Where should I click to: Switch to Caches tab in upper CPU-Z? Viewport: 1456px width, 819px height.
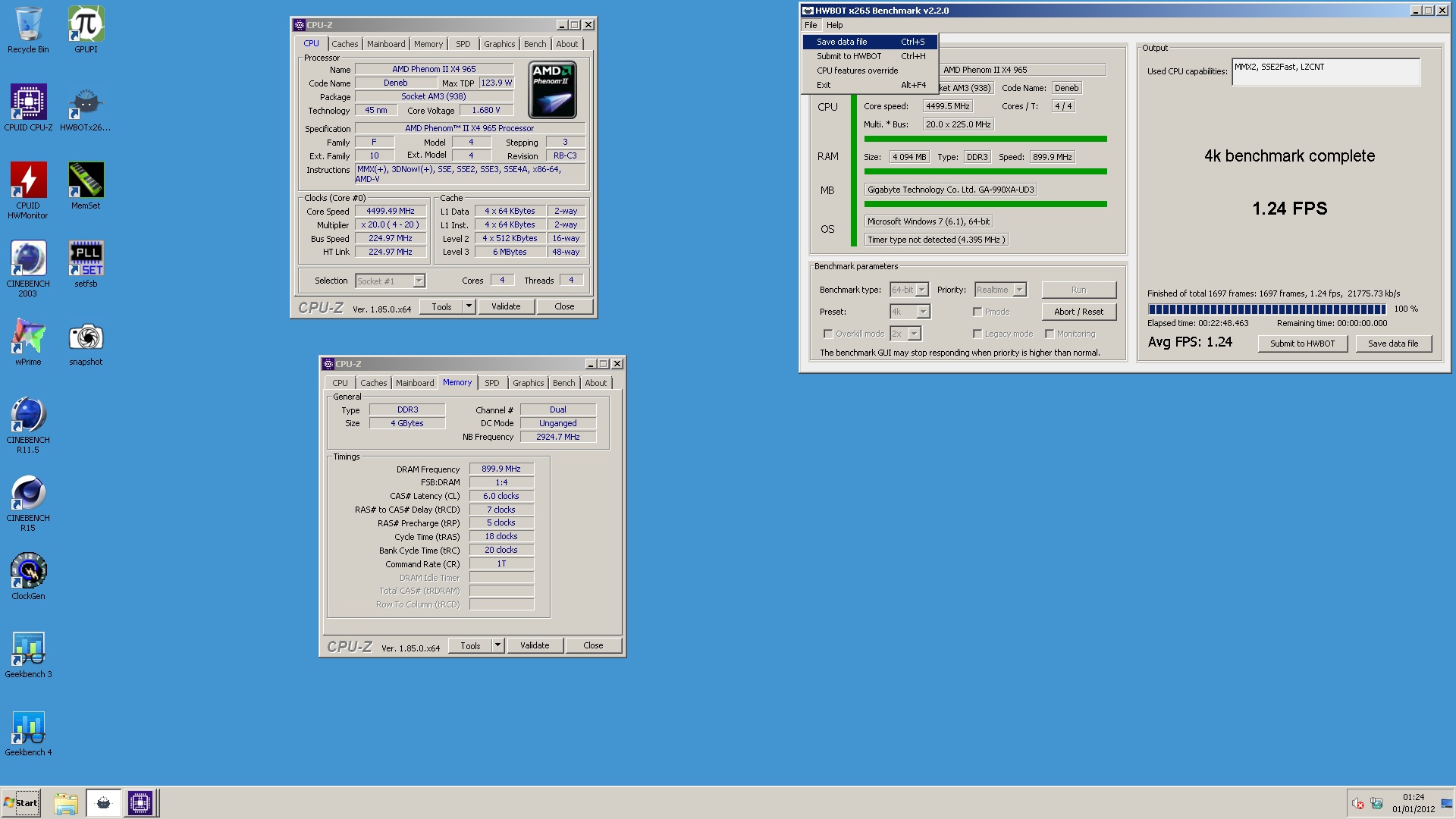pos(344,44)
